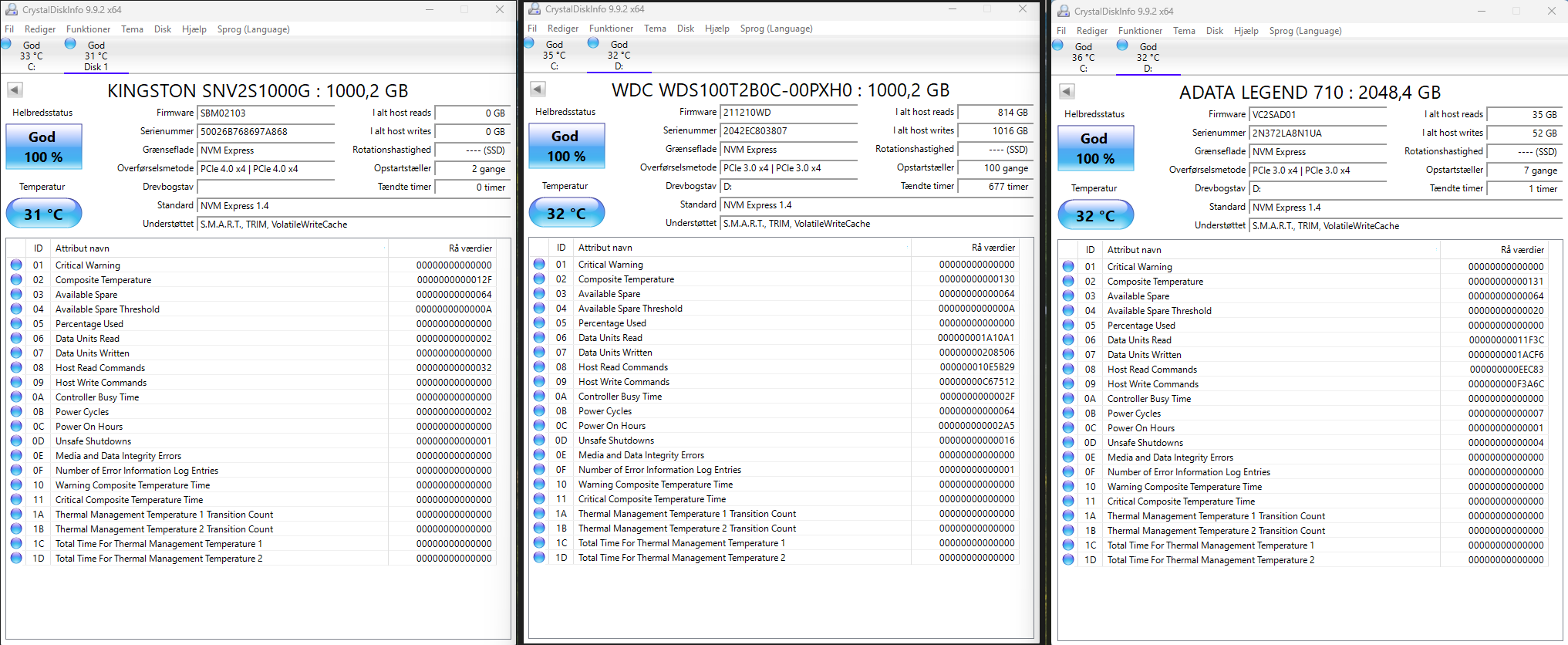1568x645 pixels.
Task: Click the CrystalDiskInfo title bar icon of the WDC window
Action: tap(534, 9)
